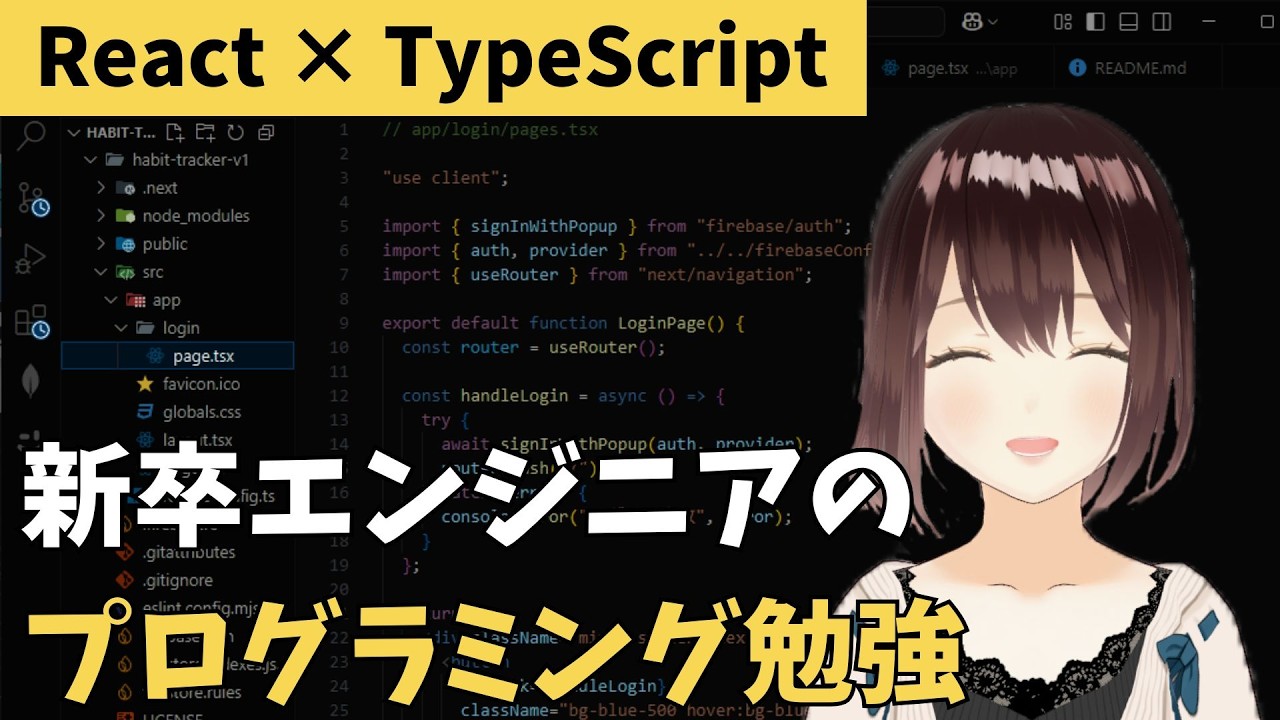Image resolution: width=1280 pixels, height=720 pixels.
Task: Click the command center search box
Action: click(x=905, y=21)
